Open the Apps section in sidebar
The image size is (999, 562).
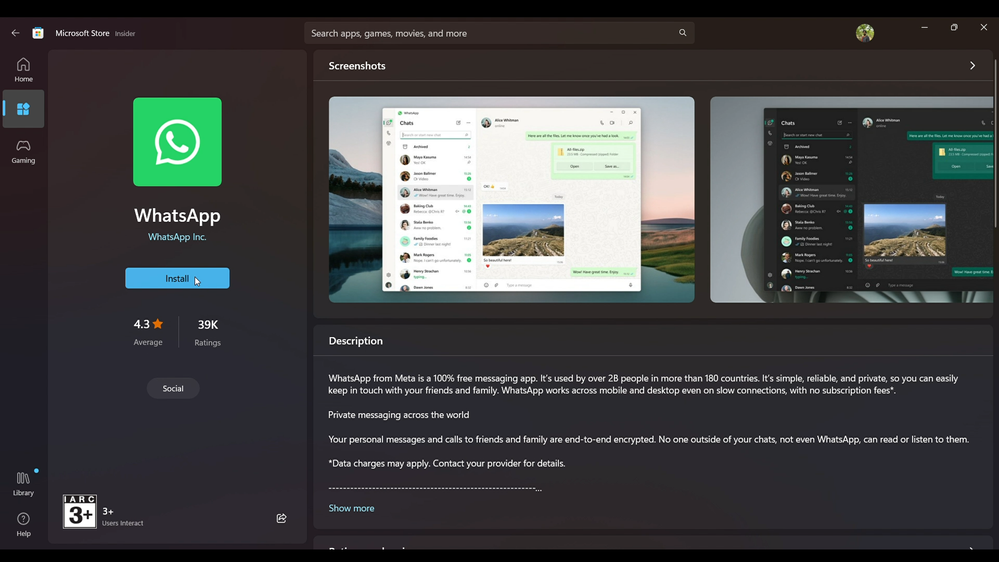coord(24,109)
